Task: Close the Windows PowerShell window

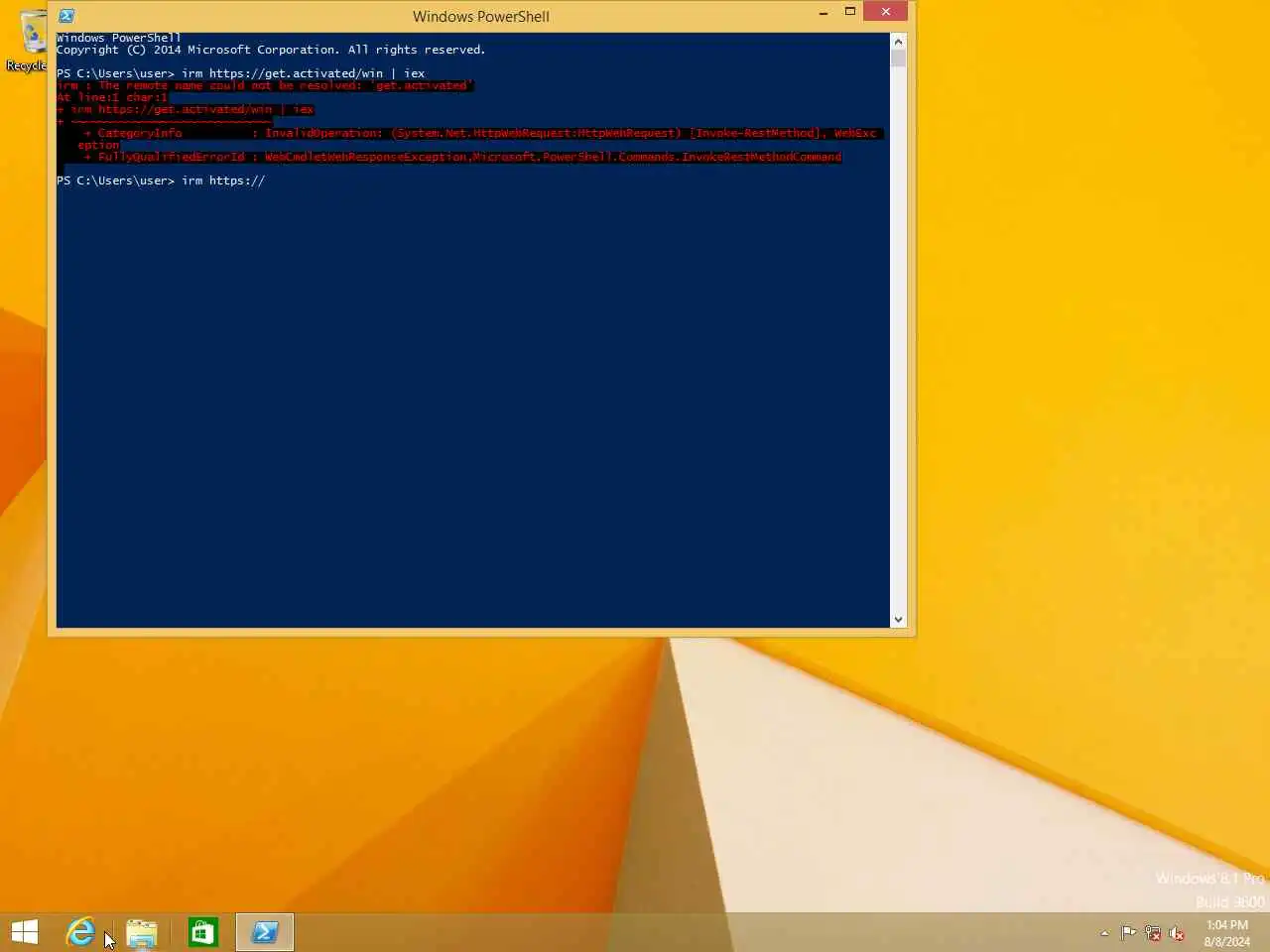Action: [885, 12]
